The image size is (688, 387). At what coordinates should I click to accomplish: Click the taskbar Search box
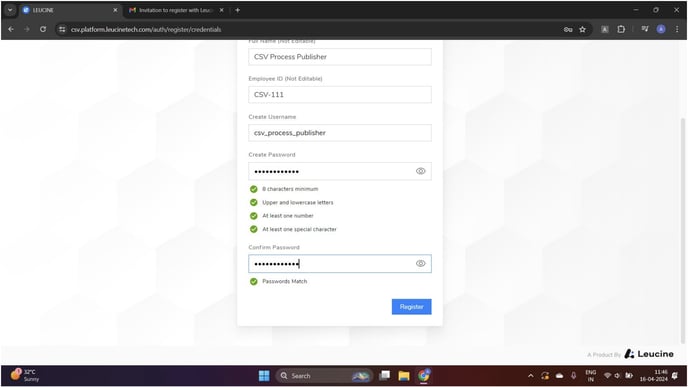click(x=325, y=376)
